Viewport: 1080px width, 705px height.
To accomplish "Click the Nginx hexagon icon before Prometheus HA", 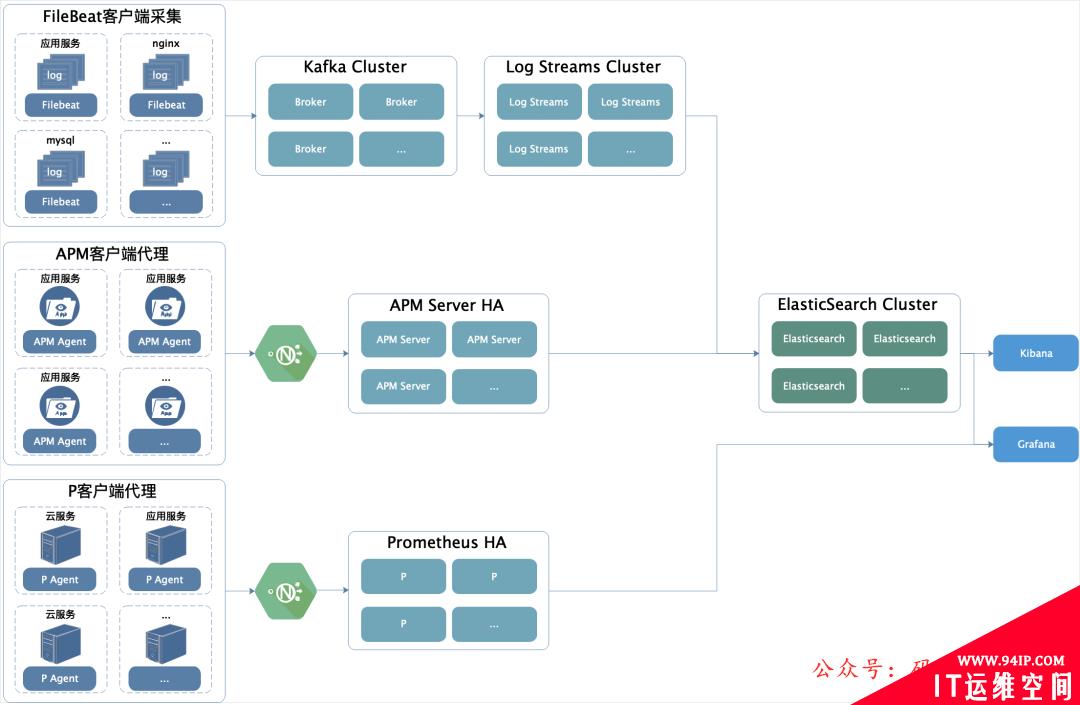I will pyautogui.click(x=286, y=591).
